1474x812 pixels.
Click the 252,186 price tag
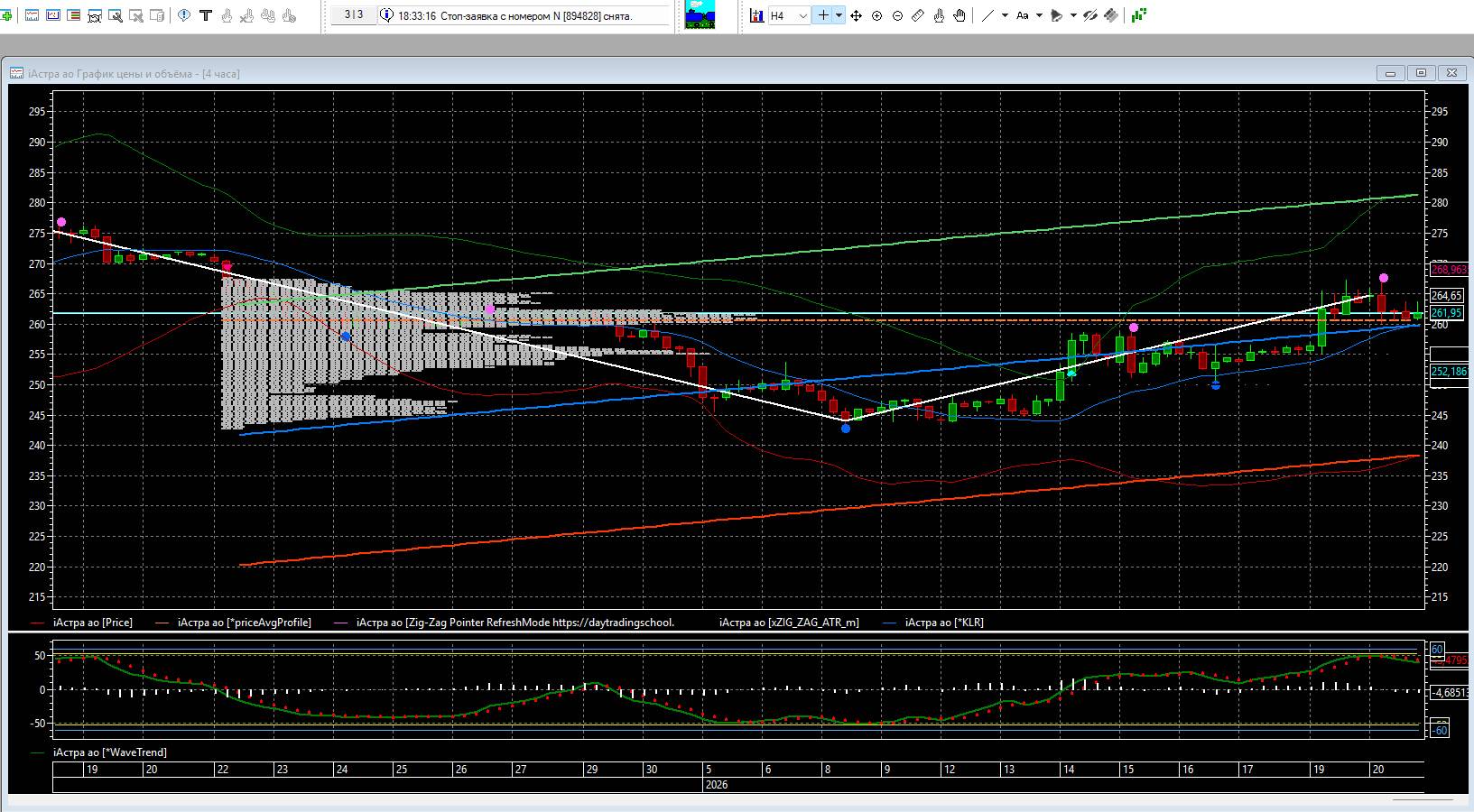tap(1448, 372)
